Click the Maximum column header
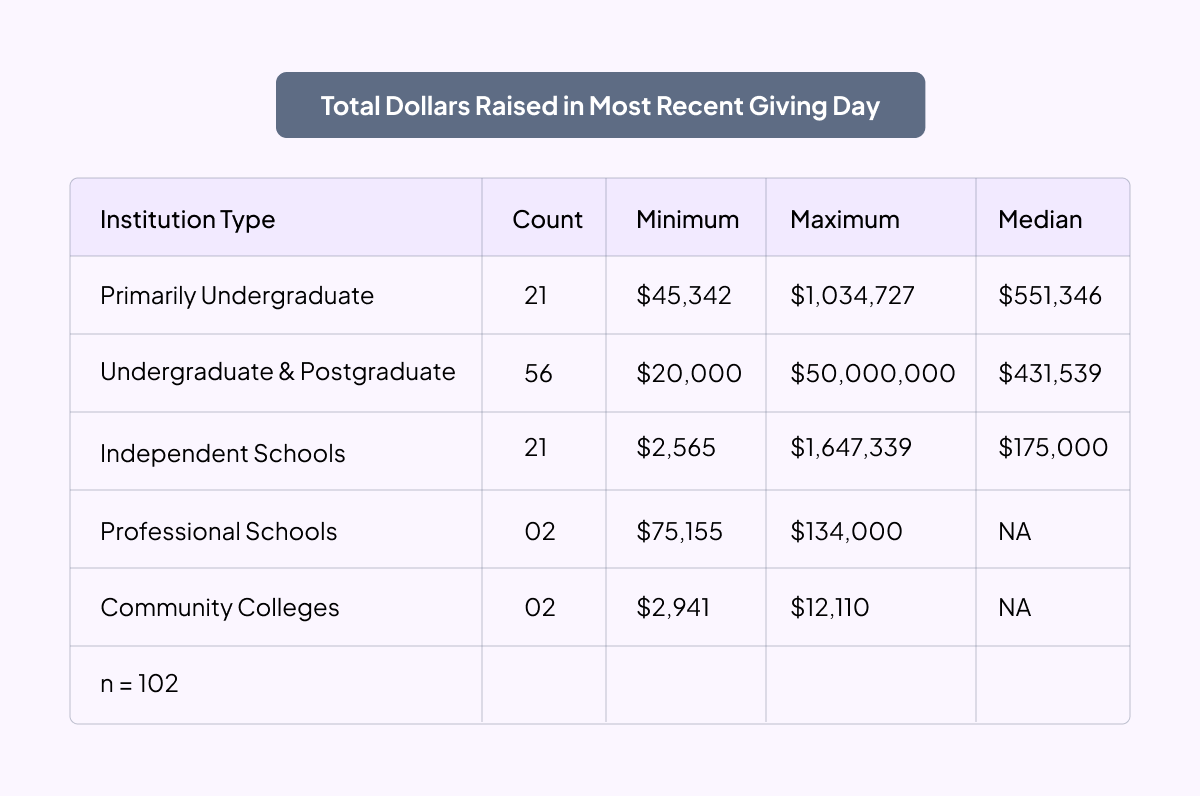Viewport: 1200px width, 796px height. pyautogui.click(x=845, y=219)
